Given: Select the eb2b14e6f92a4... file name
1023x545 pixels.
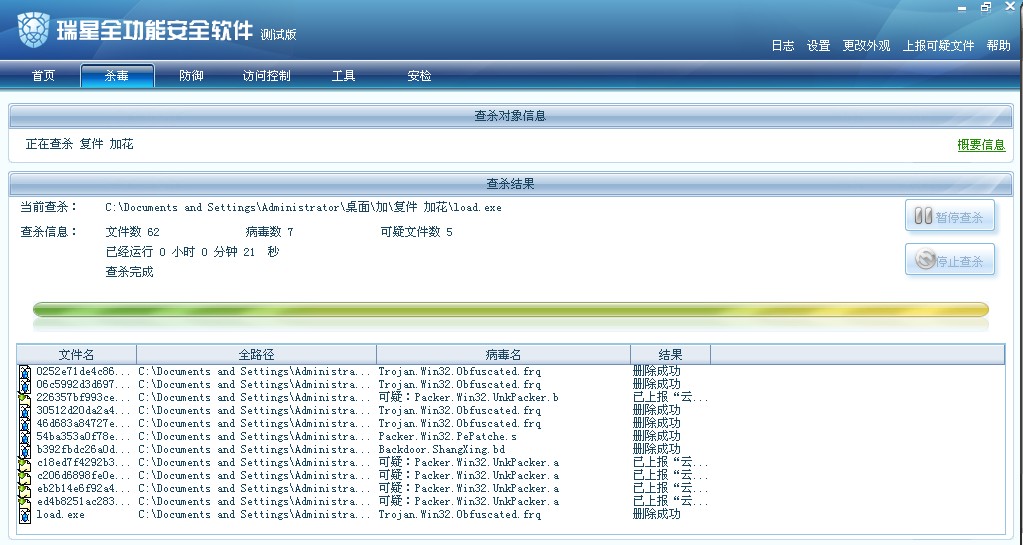Looking at the screenshot, I should coord(84,490).
